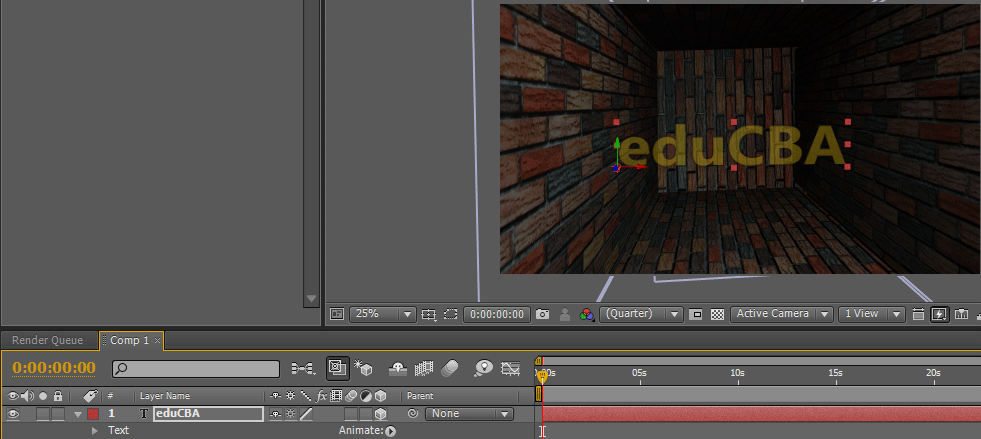Enable Motion Blur for all layers
The width and height of the screenshot is (981, 439).
[449, 369]
